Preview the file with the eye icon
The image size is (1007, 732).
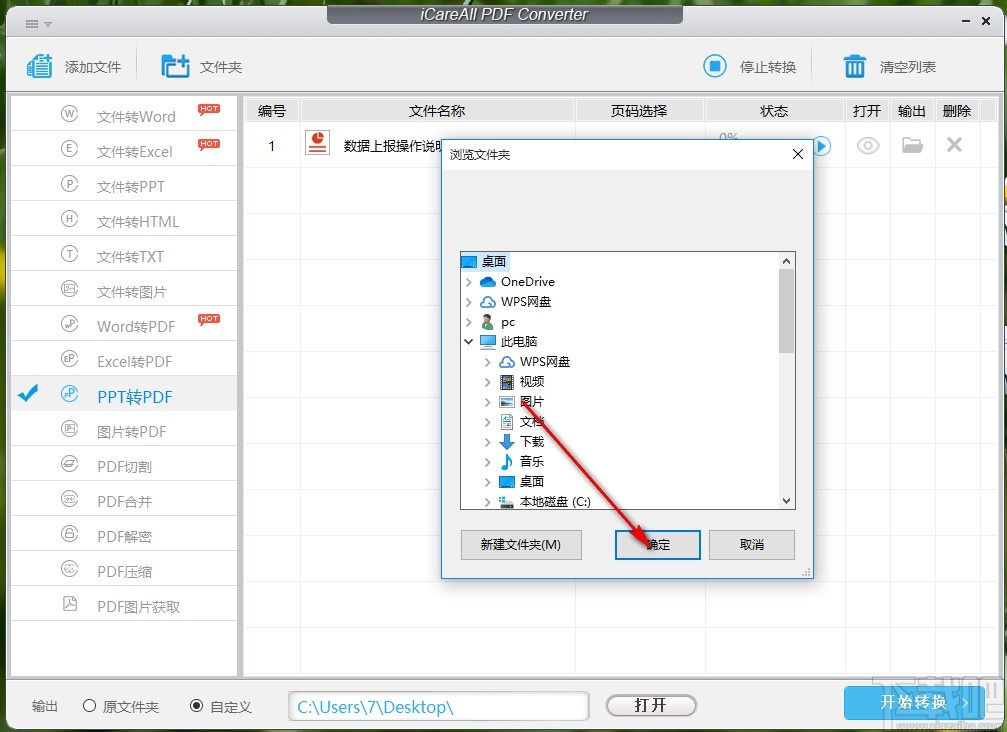867,145
